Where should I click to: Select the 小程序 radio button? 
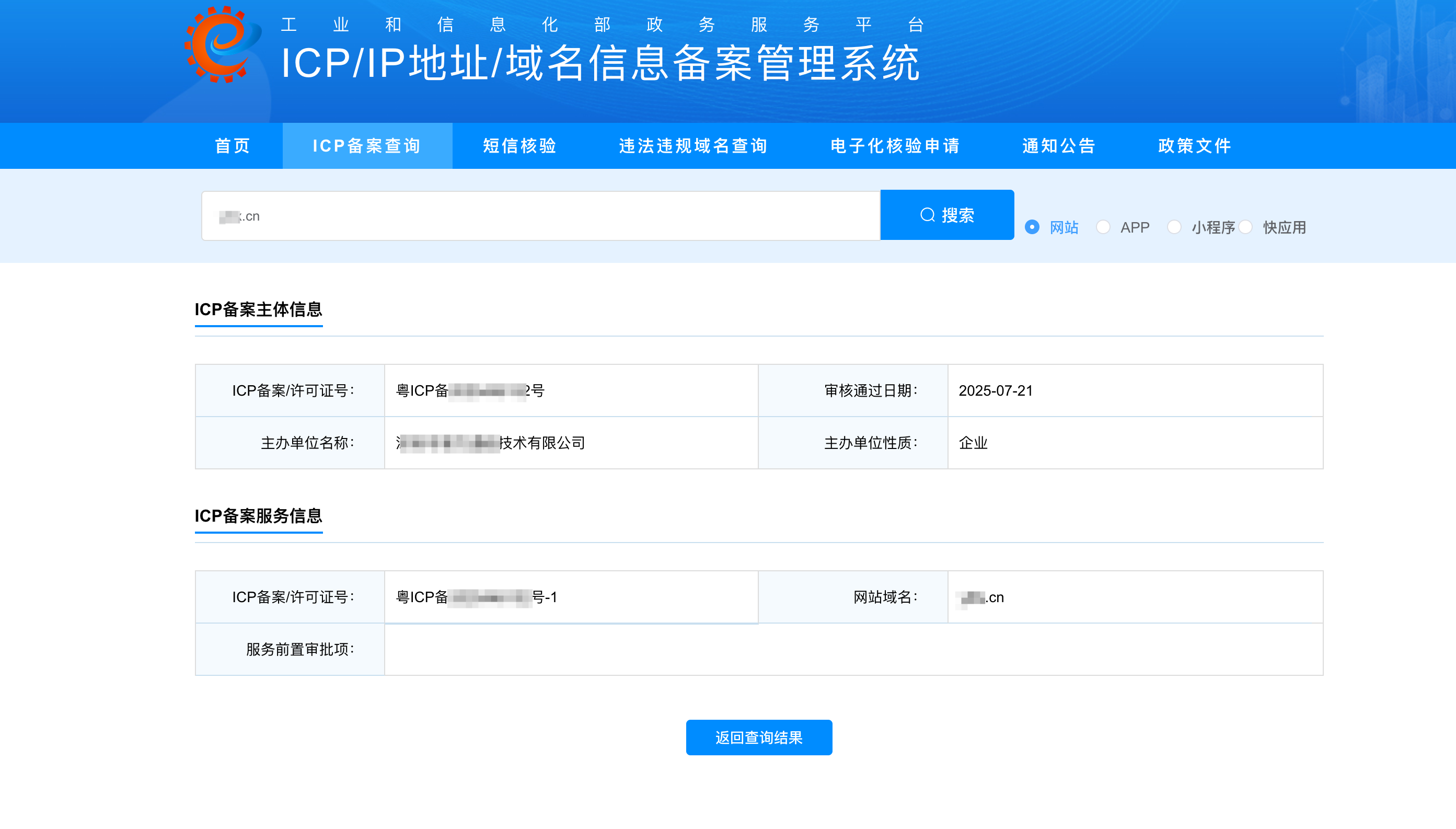click(x=1175, y=227)
